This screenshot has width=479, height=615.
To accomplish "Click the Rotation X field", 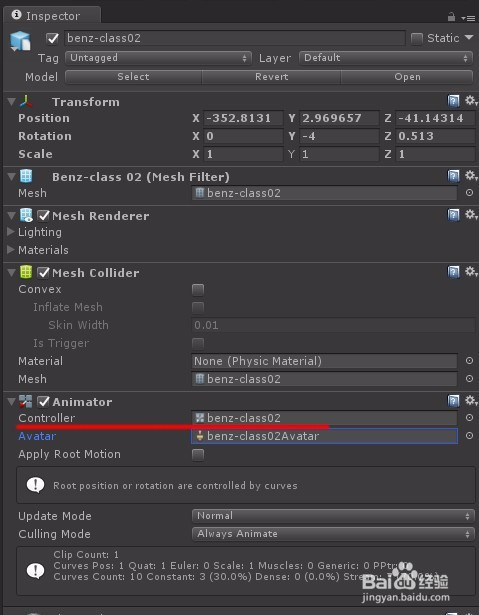I will point(243,136).
